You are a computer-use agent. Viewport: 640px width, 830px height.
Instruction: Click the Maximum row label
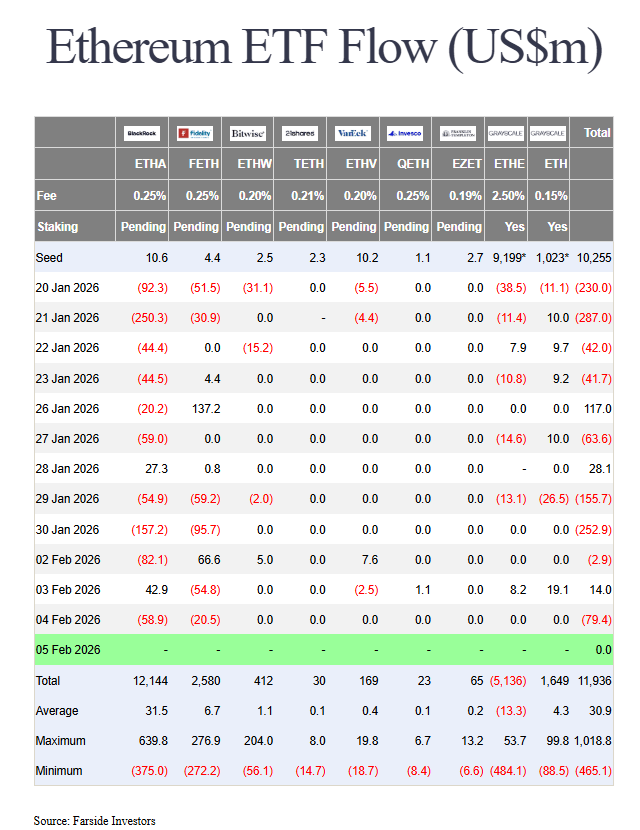(x=61, y=741)
